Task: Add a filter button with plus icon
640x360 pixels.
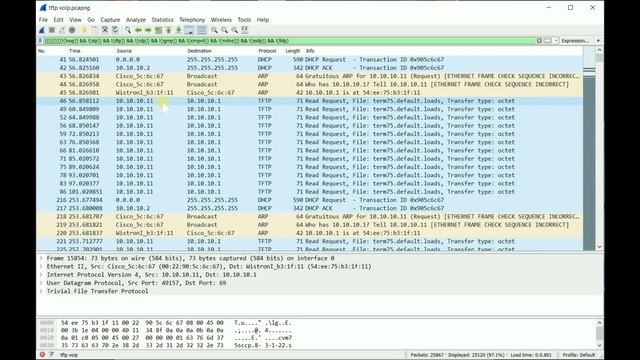Action: (598, 41)
